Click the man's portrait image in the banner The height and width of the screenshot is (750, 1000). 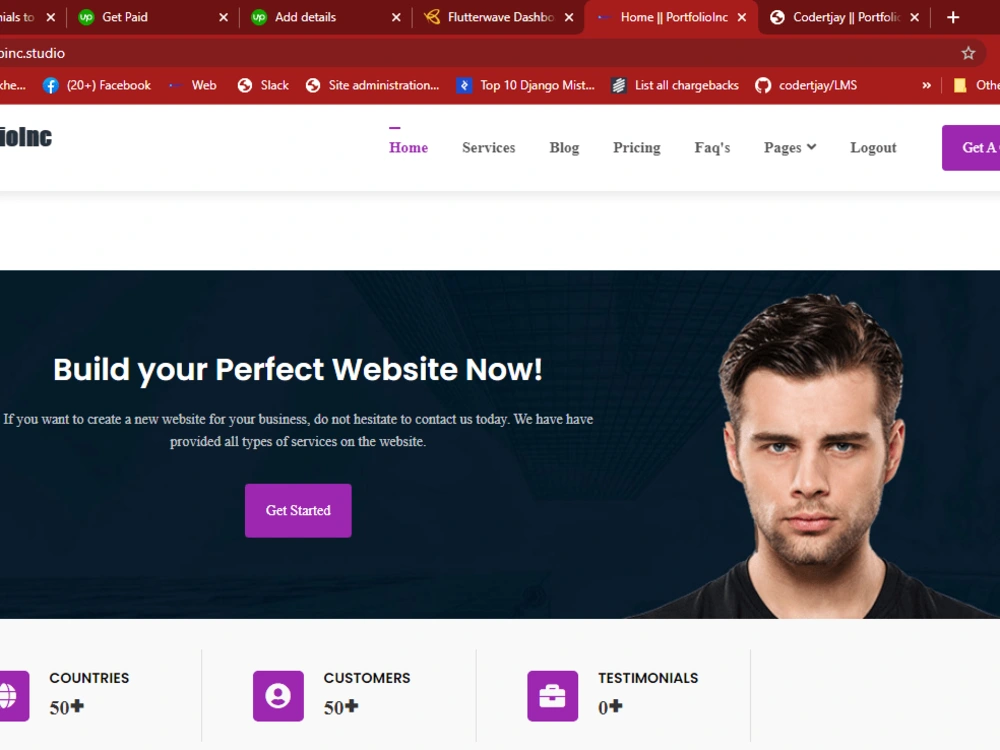tap(813, 456)
